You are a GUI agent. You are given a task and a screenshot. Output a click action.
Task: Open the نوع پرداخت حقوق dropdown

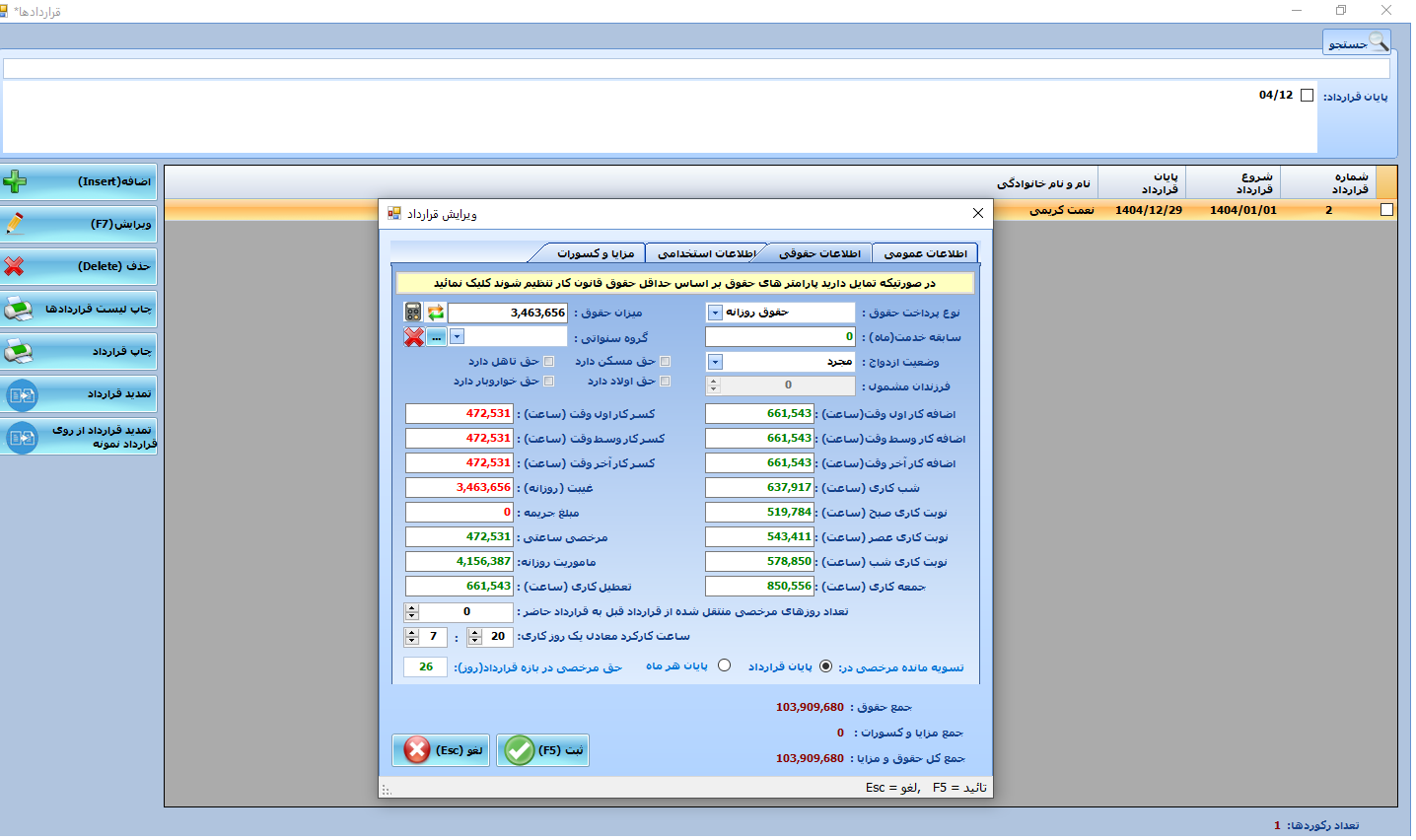(715, 313)
